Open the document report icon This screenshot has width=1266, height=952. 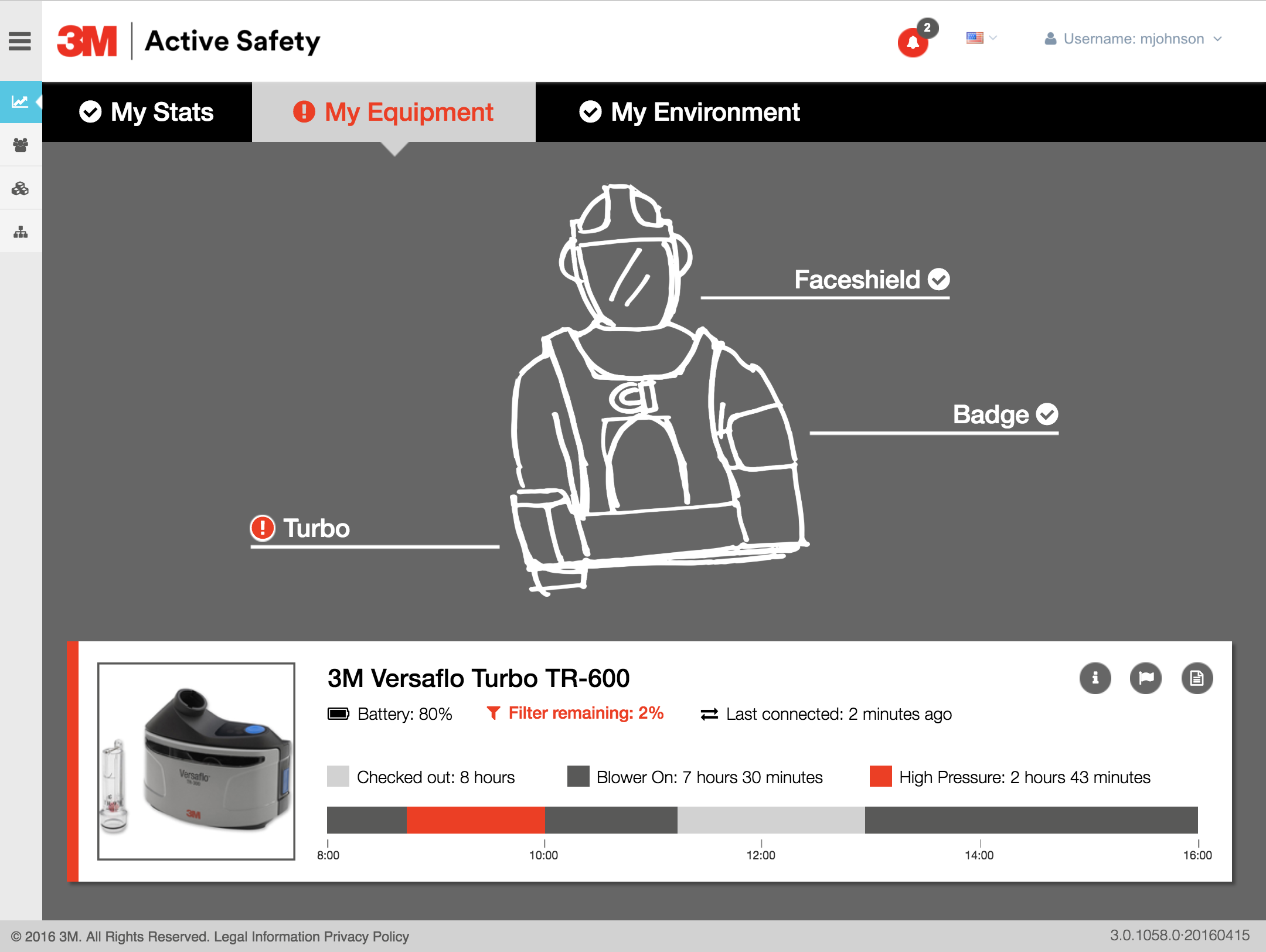(1197, 678)
